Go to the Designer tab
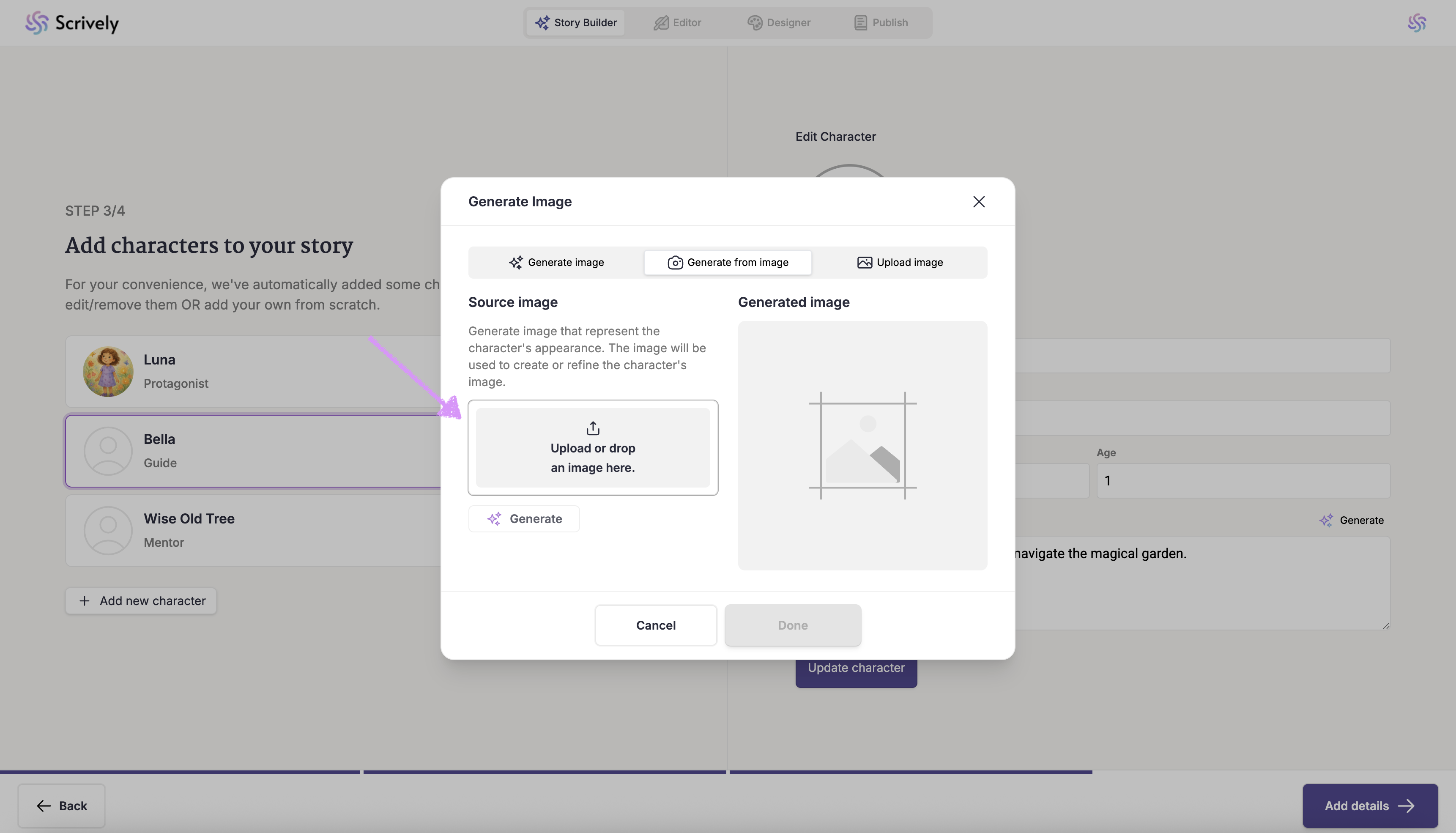 tap(779, 23)
